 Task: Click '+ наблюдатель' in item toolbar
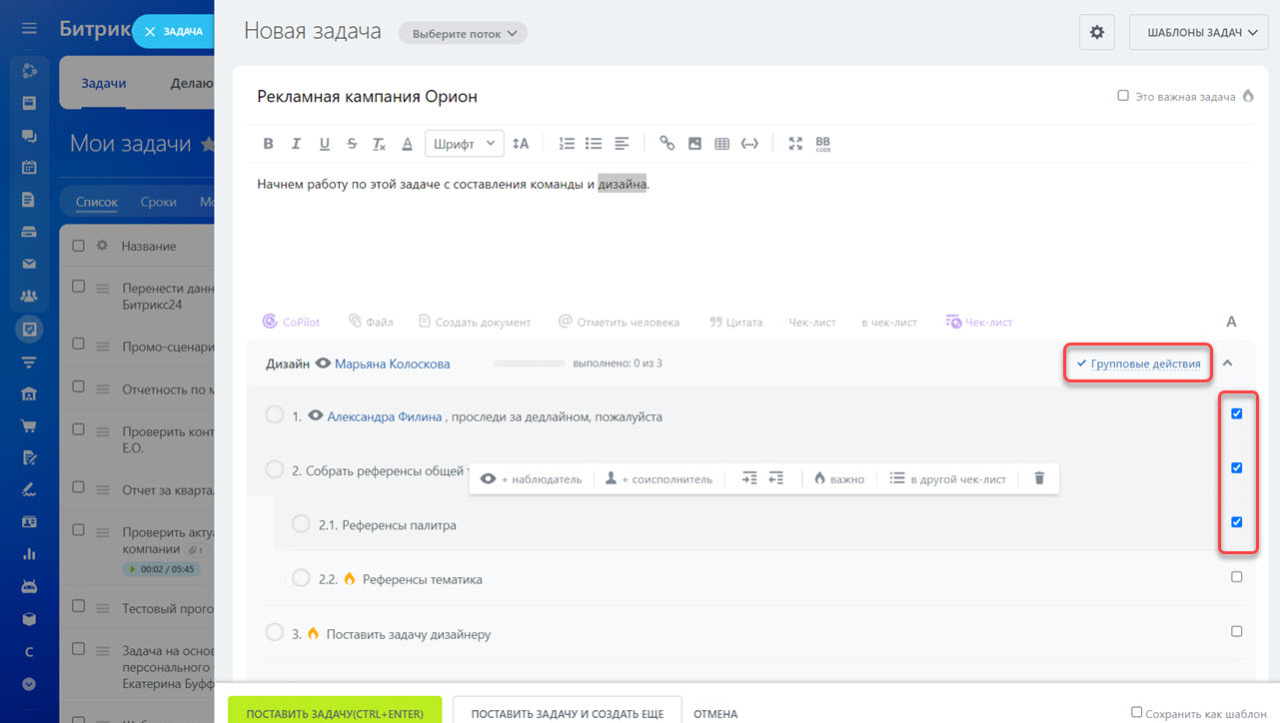531,479
